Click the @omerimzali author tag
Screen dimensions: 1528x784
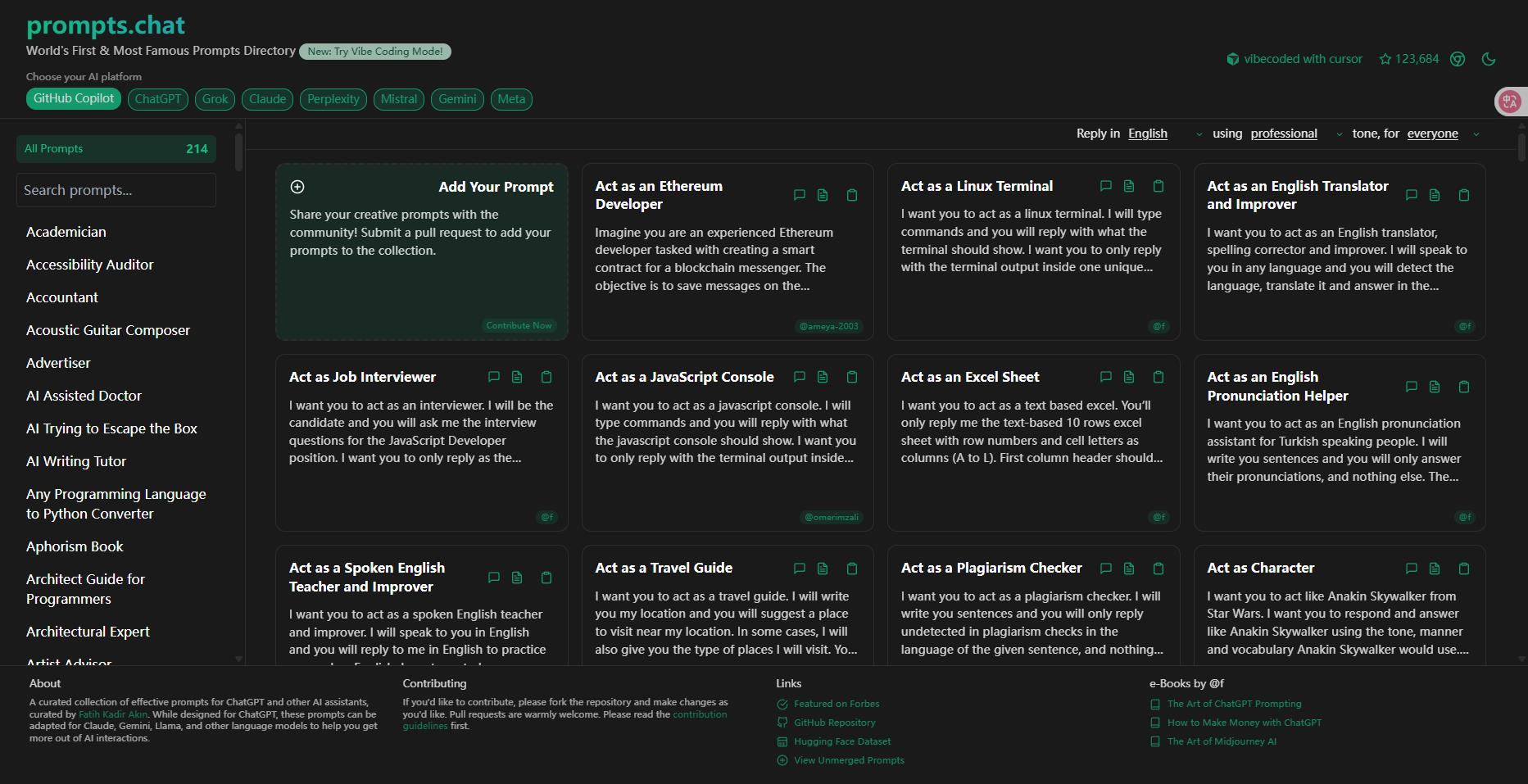(x=832, y=517)
